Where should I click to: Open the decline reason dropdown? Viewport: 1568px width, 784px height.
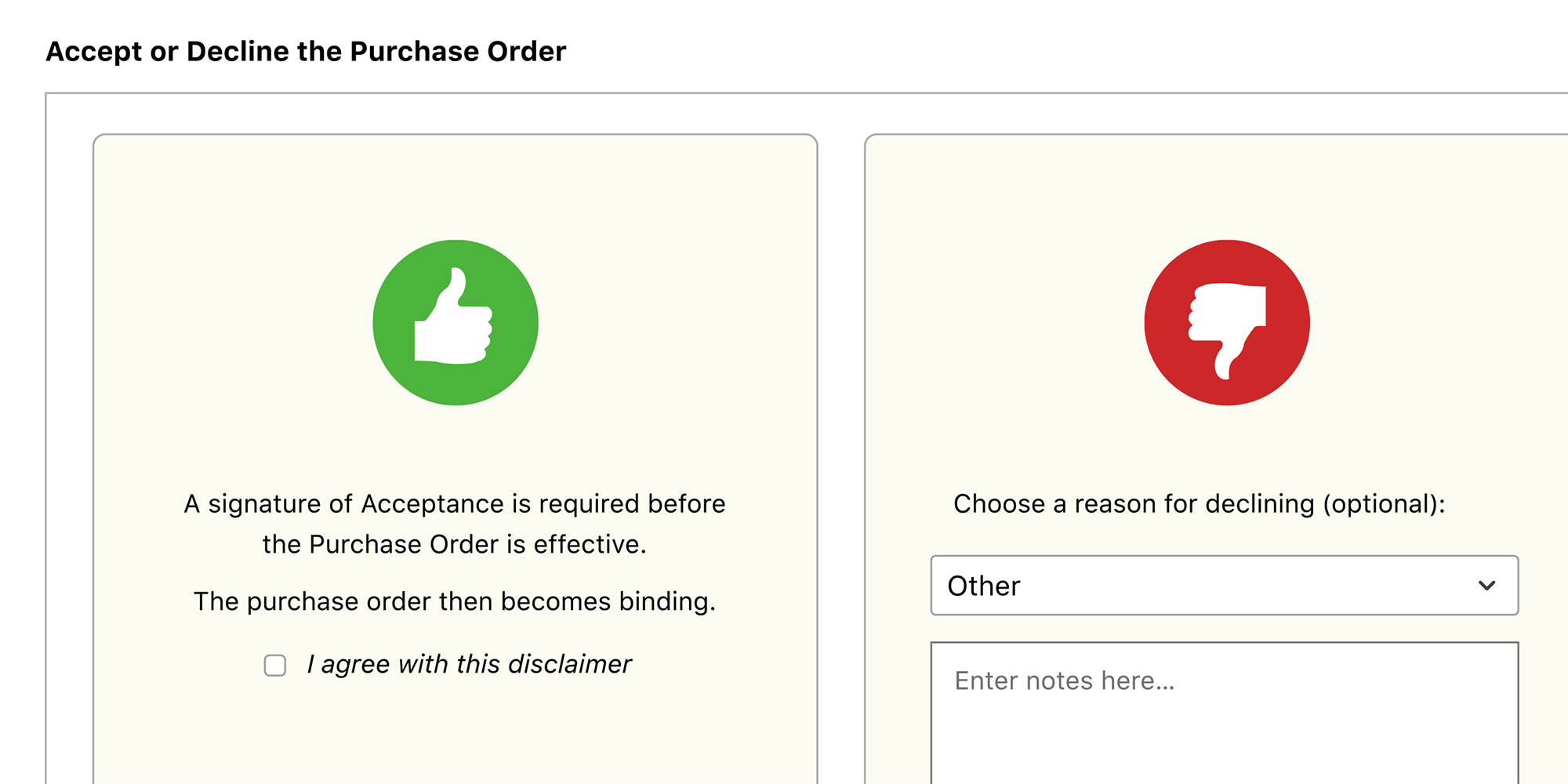tap(1224, 586)
